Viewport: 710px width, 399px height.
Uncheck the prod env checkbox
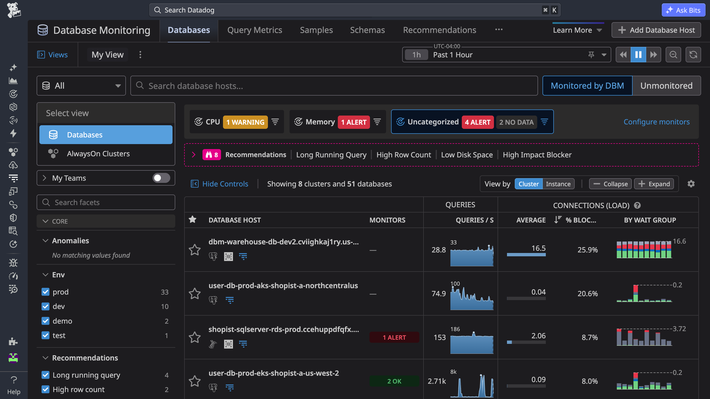pos(45,292)
